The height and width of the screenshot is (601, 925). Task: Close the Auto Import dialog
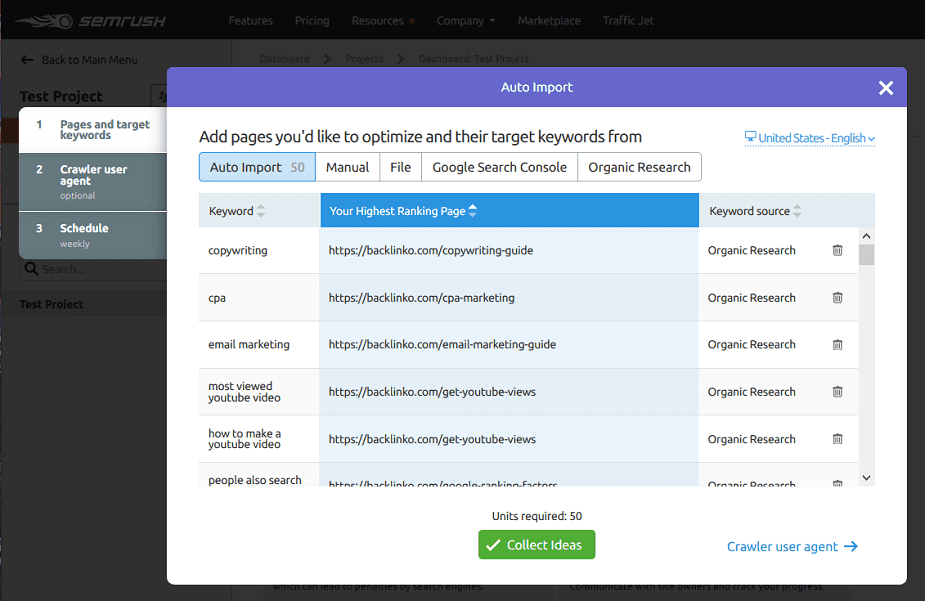885,88
